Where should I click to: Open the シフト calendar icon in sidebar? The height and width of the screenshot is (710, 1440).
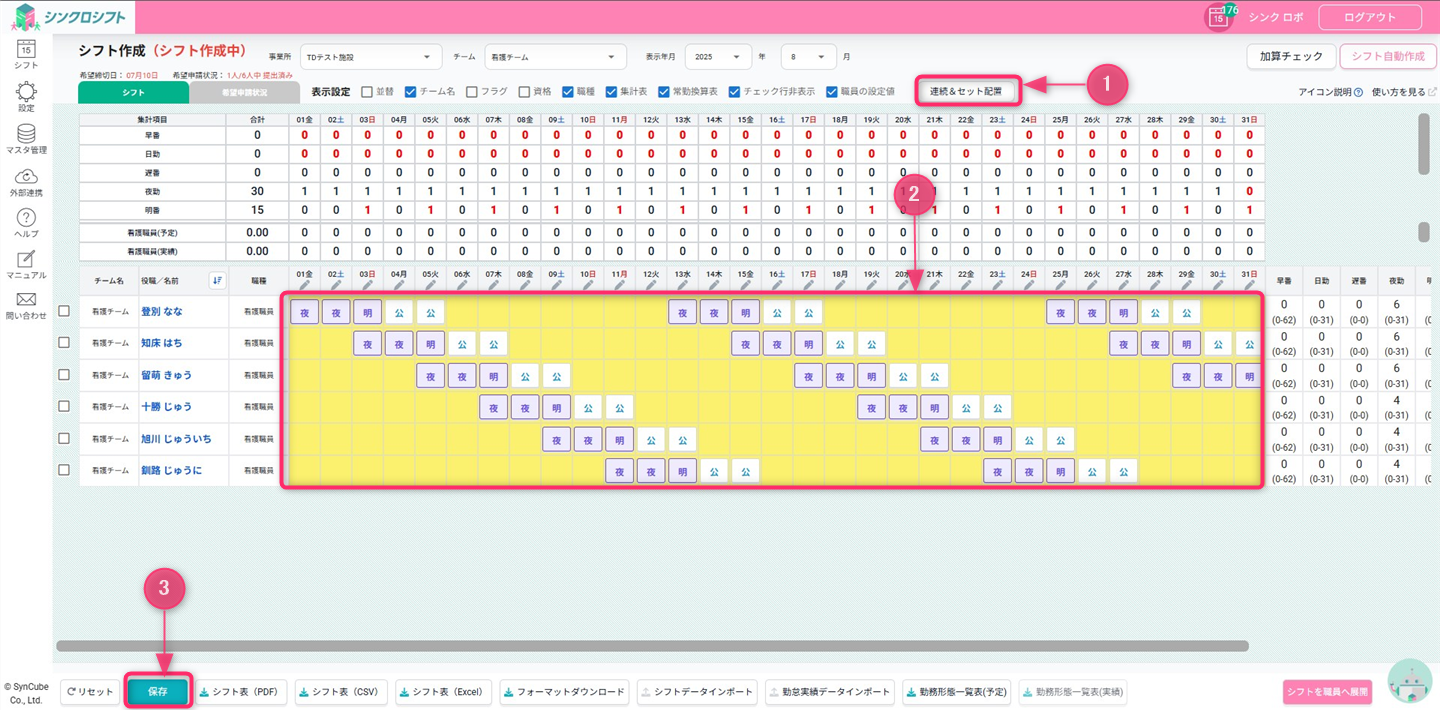coord(26,50)
